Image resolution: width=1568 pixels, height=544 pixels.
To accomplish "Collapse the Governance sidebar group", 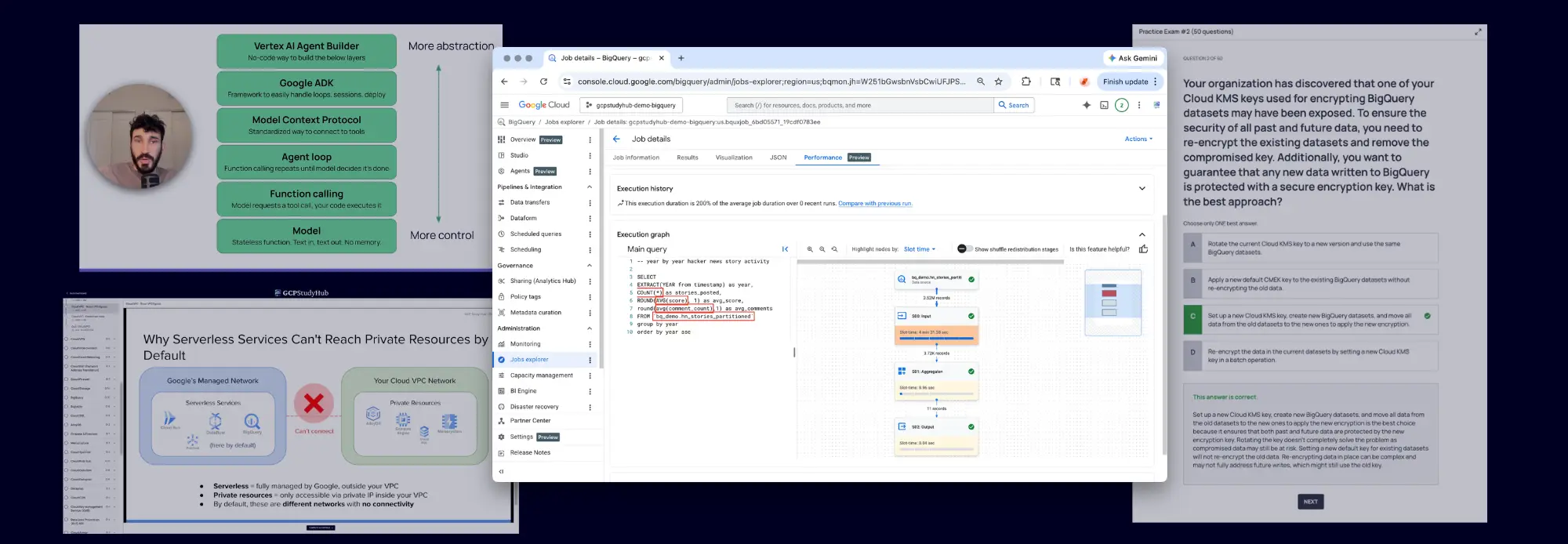I will (590, 266).
